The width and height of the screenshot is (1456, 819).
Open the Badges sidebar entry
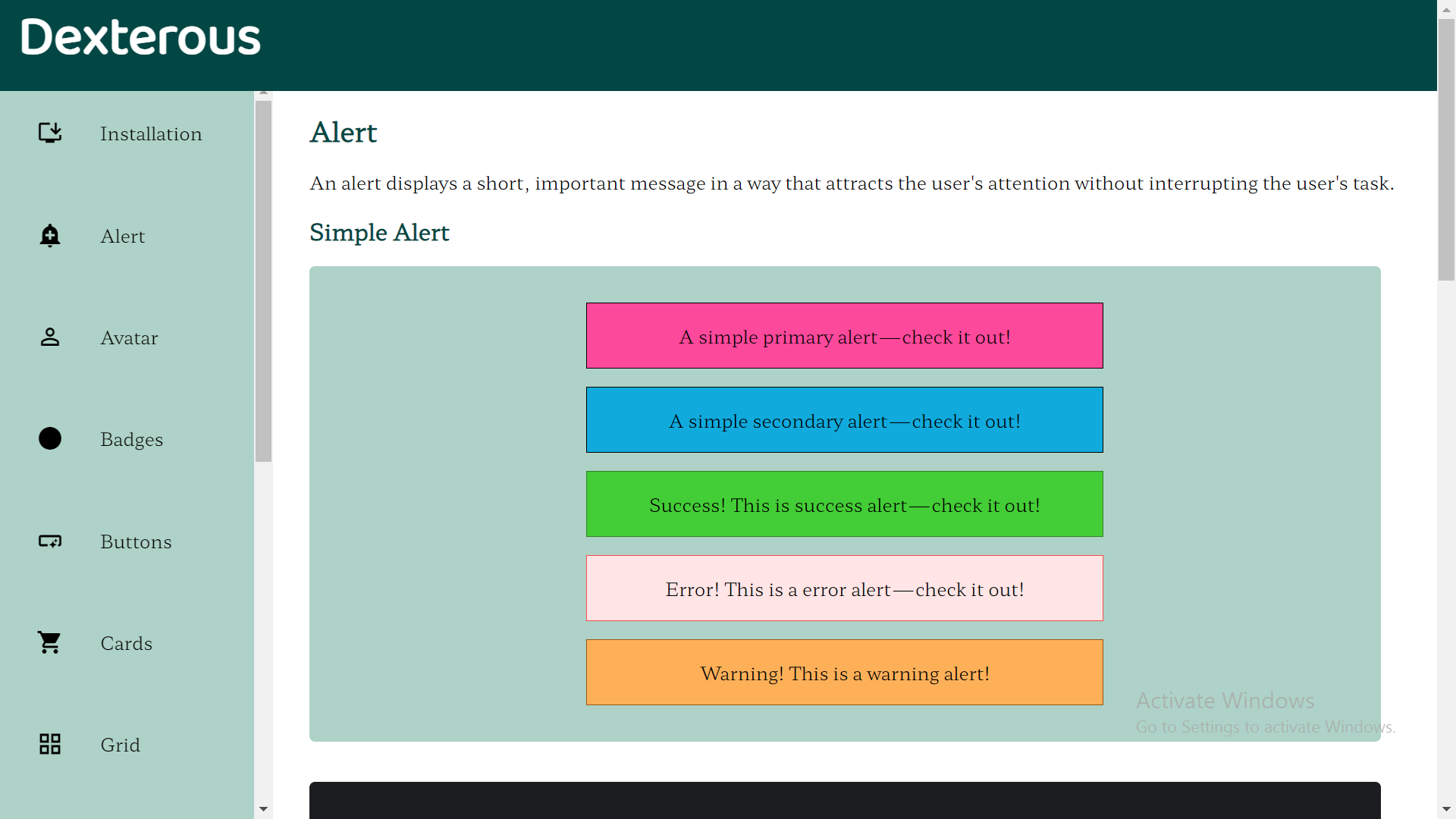pos(131,439)
